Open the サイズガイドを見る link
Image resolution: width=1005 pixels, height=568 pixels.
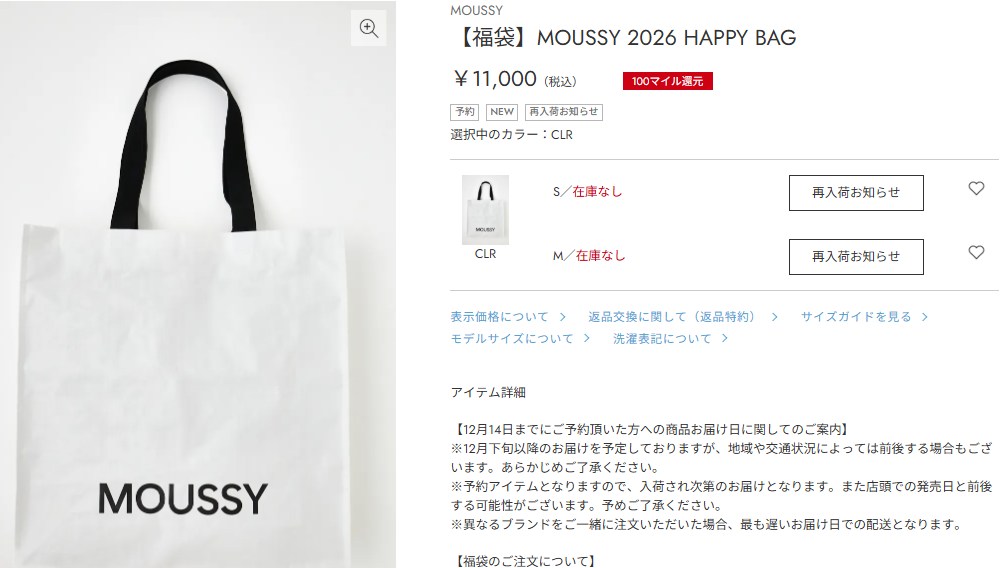(x=856, y=317)
